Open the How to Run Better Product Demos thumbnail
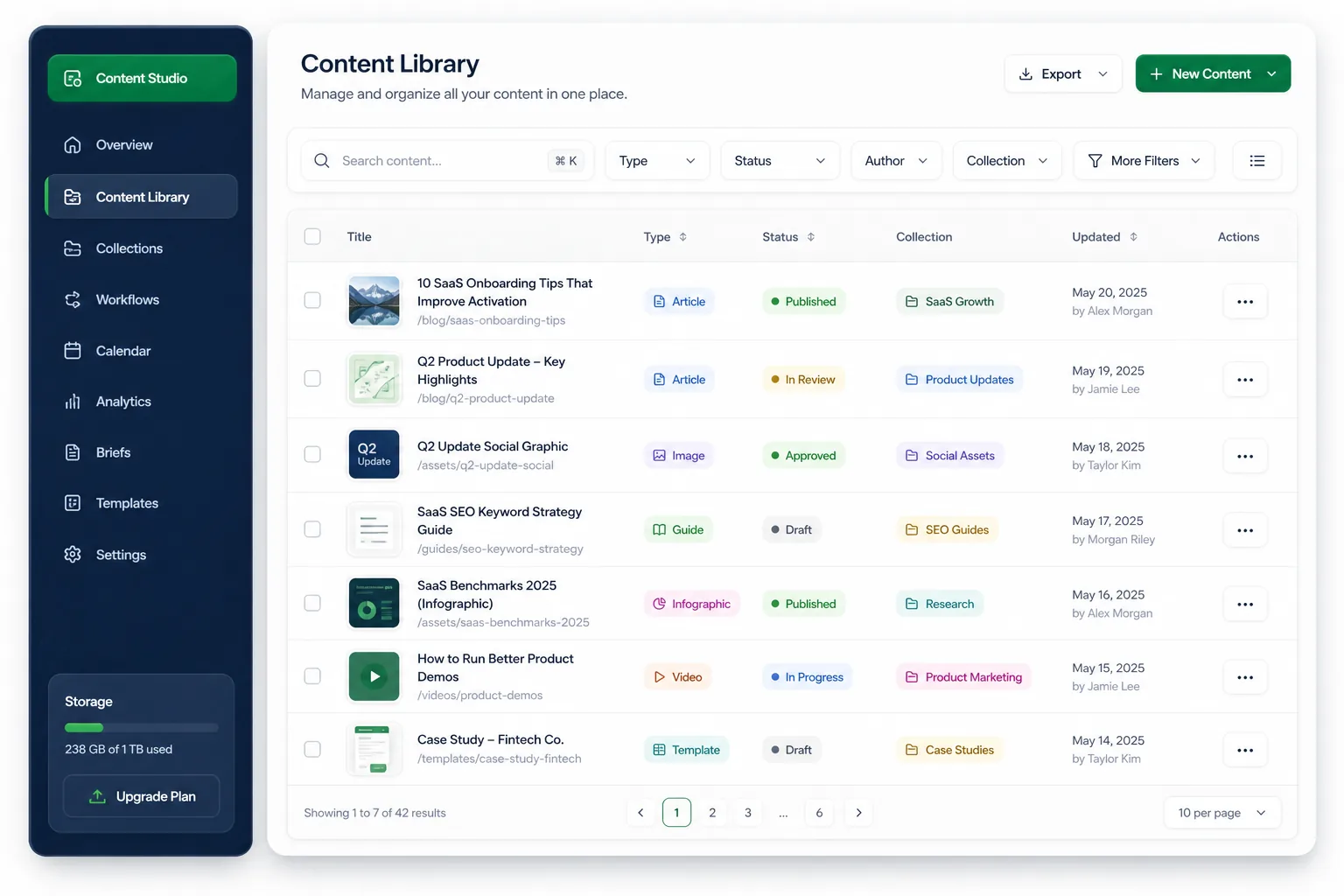Screen dimensions: 1344x896 point(374,676)
